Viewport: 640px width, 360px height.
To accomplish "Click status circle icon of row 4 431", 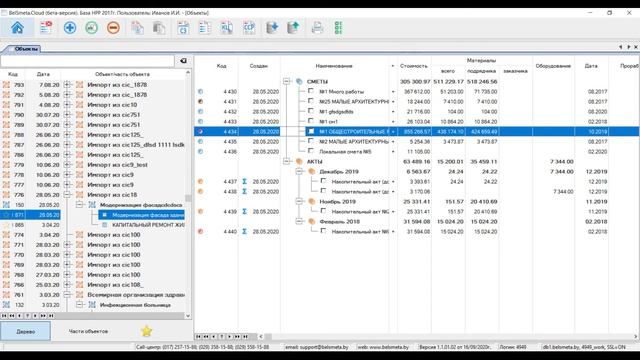I will pyautogui.click(x=200, y=102).
